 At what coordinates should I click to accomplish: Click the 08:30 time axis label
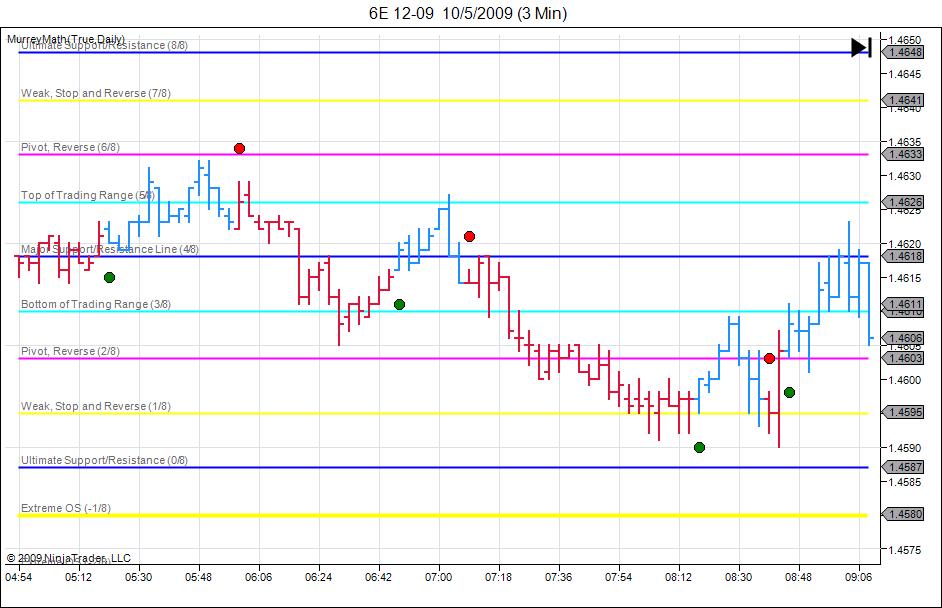tap(739, 577)
